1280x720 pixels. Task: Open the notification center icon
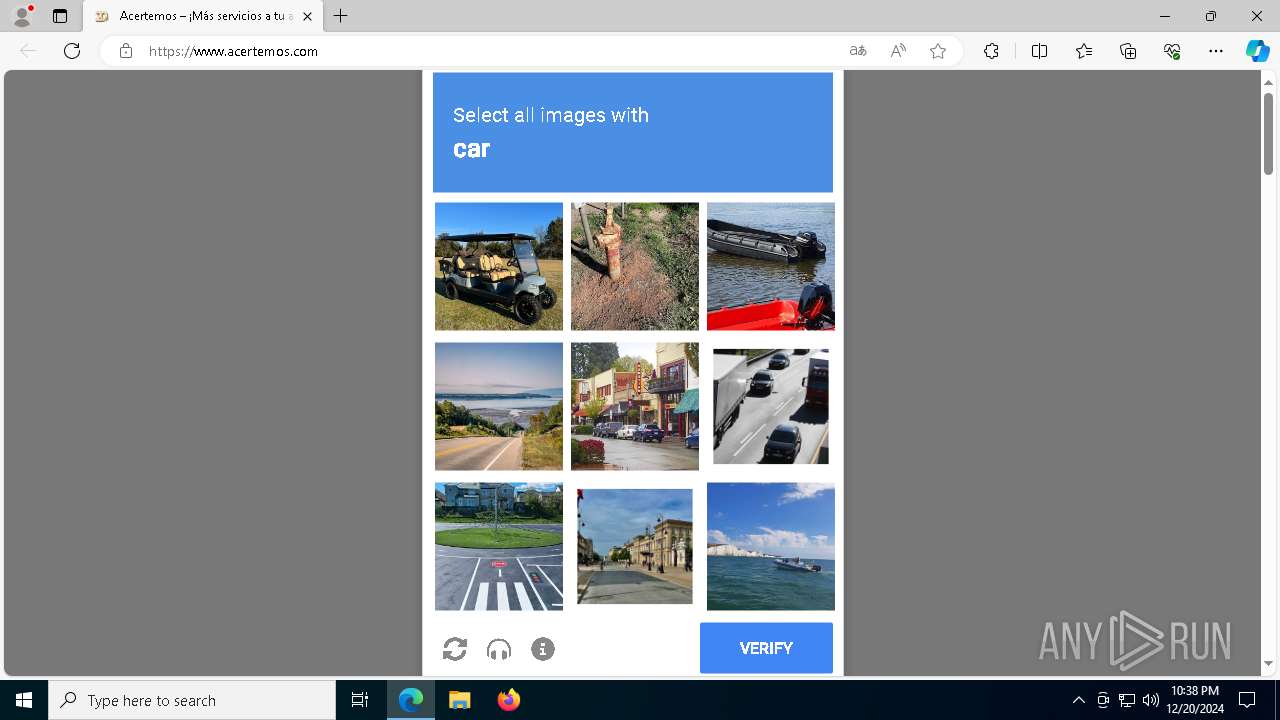tap(1248, 700)
